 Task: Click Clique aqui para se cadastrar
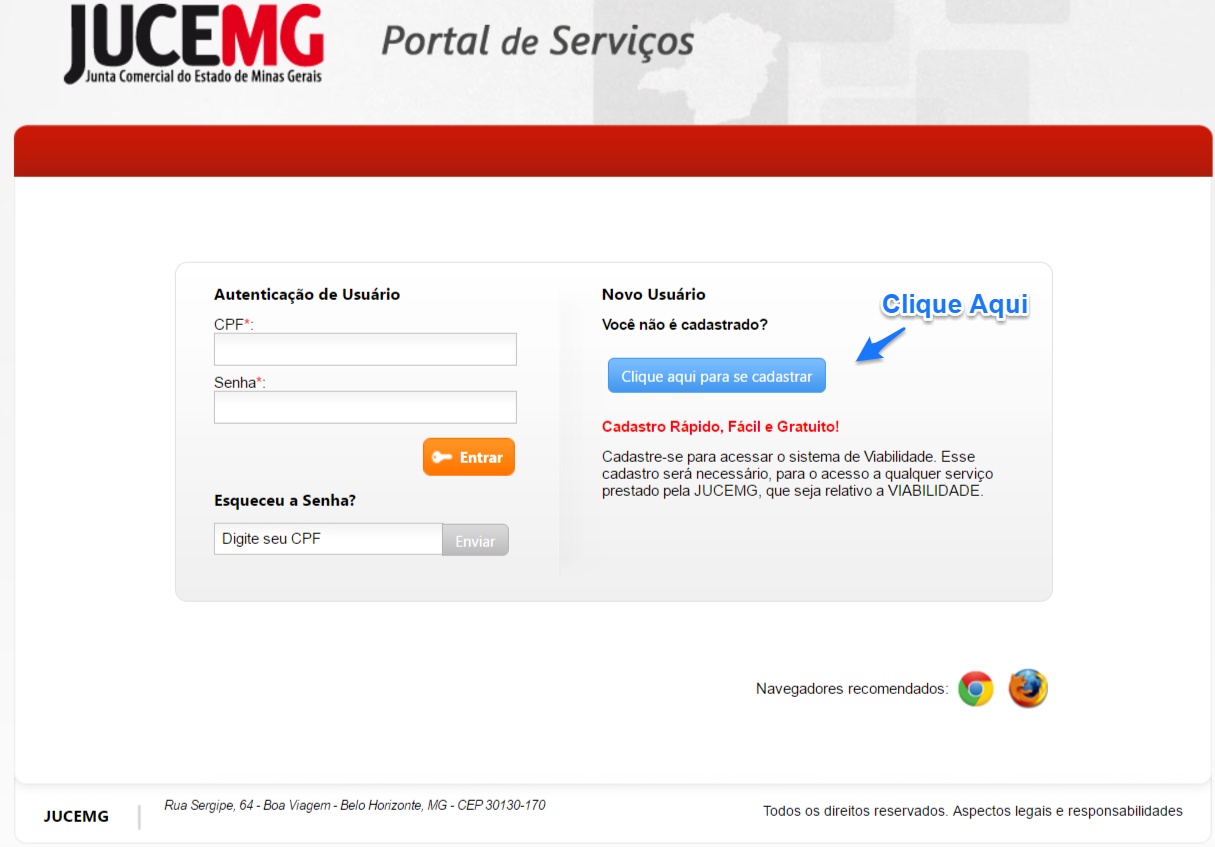[x=716, y=375]
